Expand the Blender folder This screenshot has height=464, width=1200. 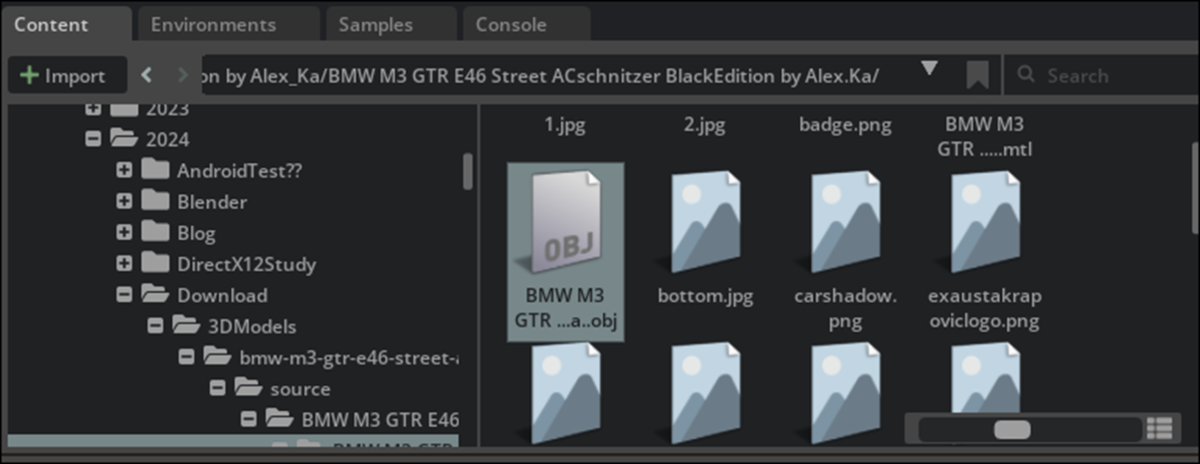(x=124, y=202)
